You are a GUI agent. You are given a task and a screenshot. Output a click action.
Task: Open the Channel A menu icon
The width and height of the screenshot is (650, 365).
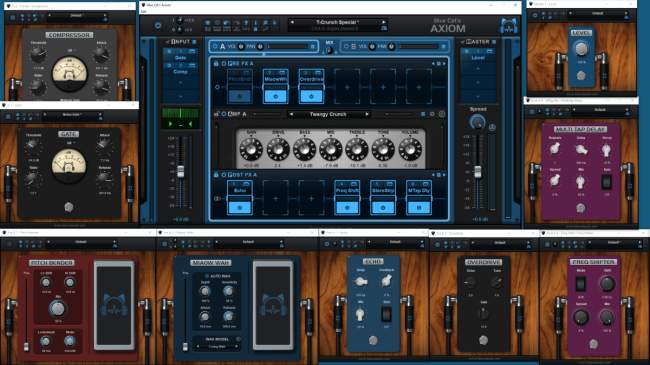tap(313, 46)
